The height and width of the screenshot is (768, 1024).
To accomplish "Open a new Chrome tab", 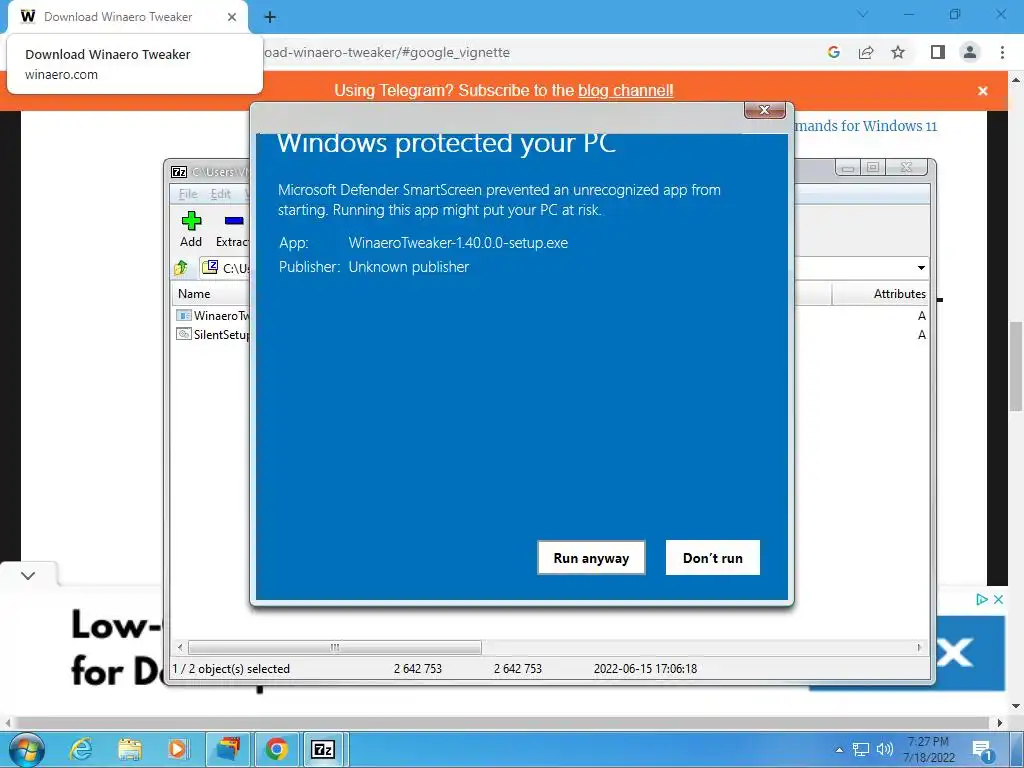I will point(270,18).
